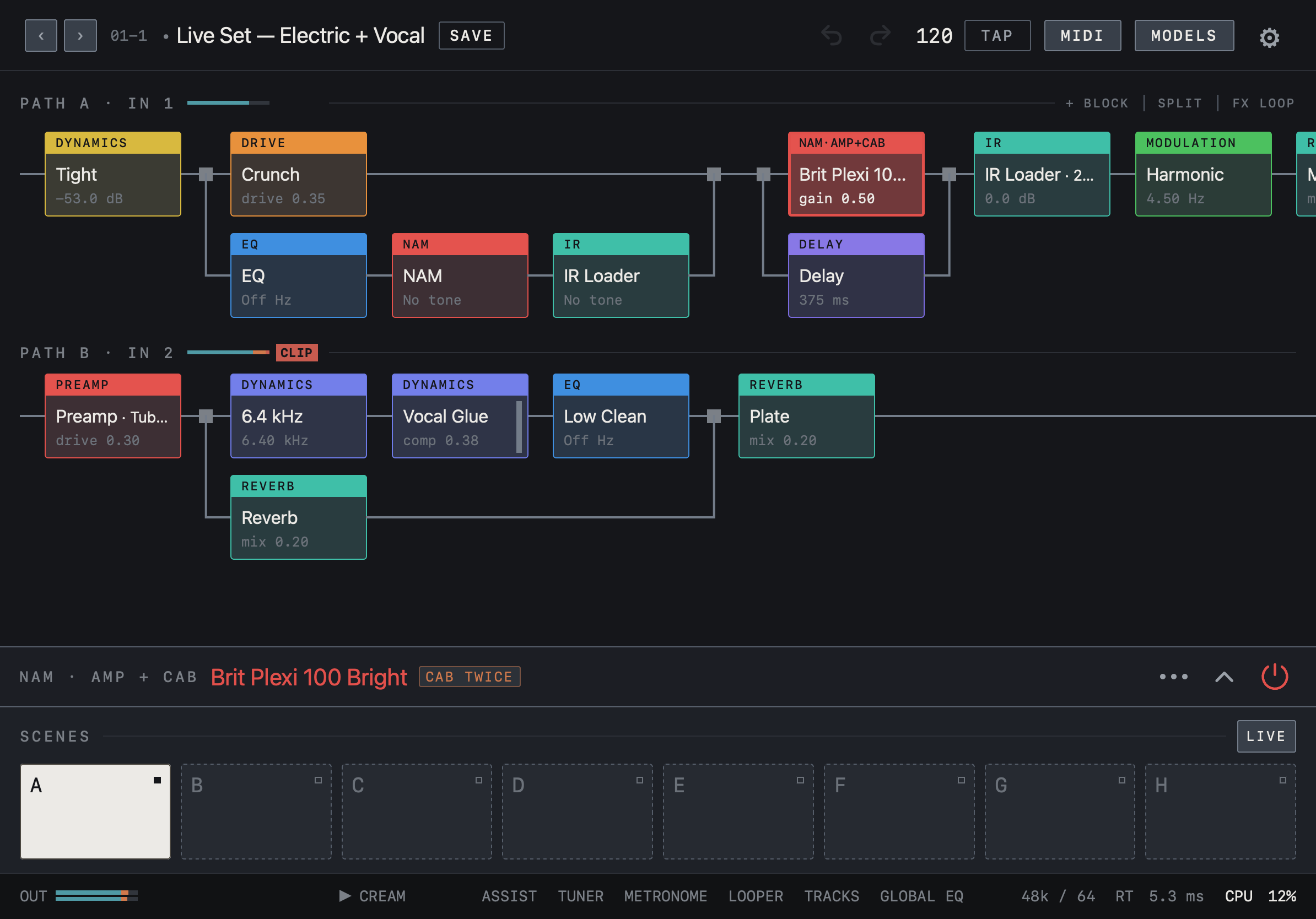
Task: Tap the tempo with TAP button
Action: 997,35
